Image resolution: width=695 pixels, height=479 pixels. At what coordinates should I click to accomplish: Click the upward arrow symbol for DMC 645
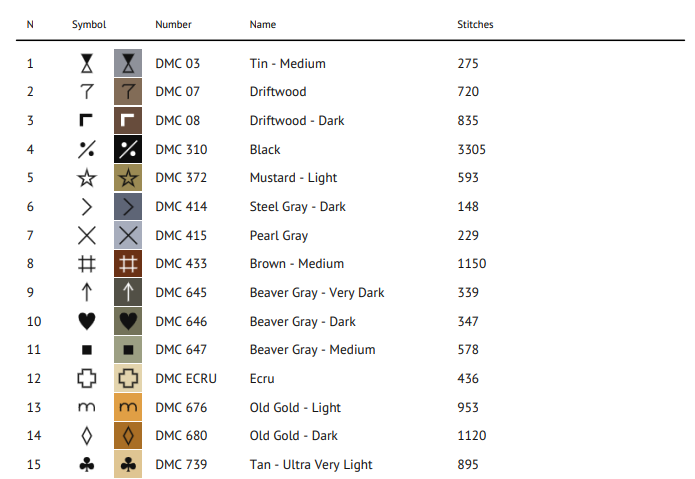coord(87,292)
